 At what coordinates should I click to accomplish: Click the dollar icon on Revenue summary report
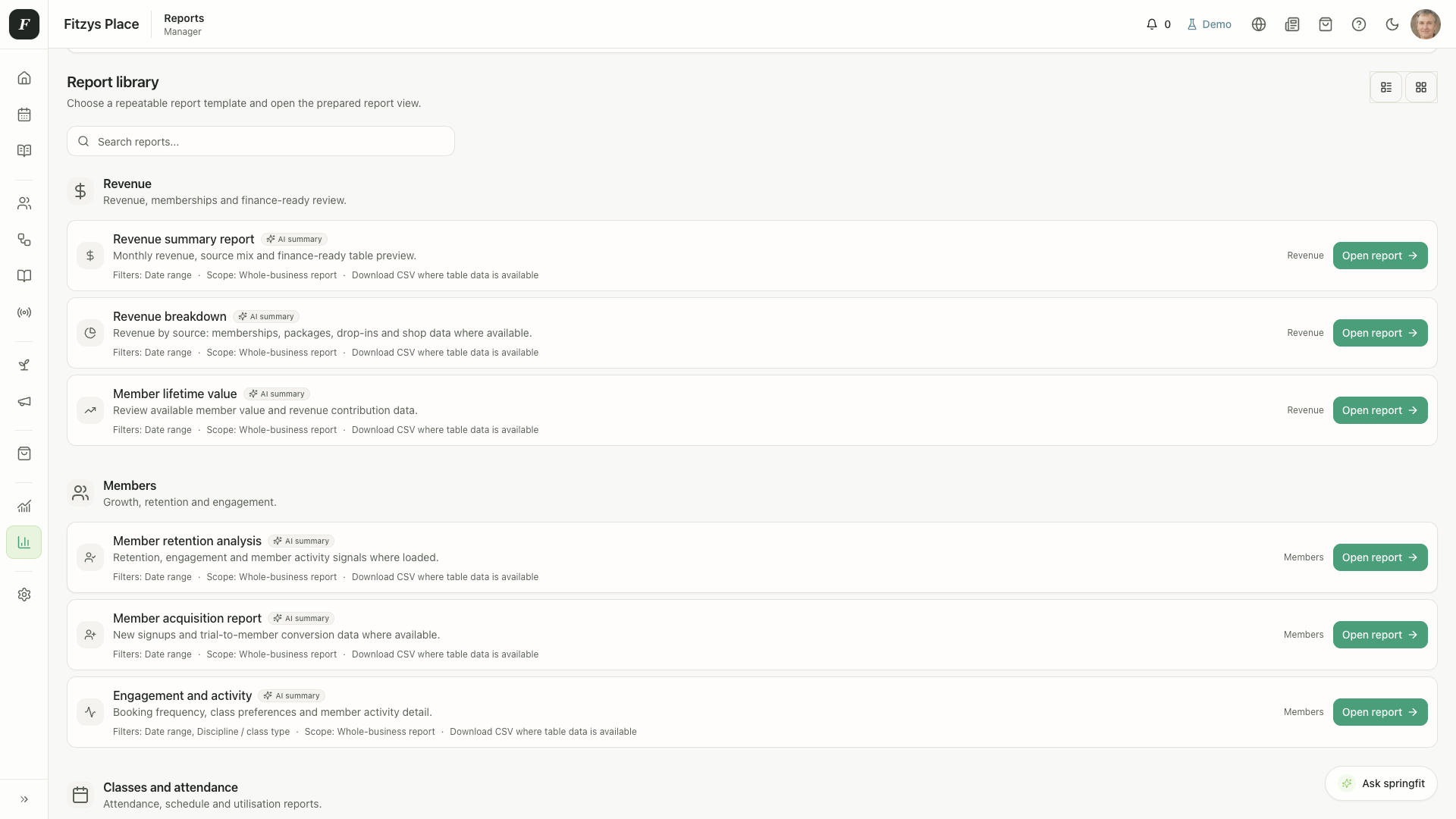point(90,256)
